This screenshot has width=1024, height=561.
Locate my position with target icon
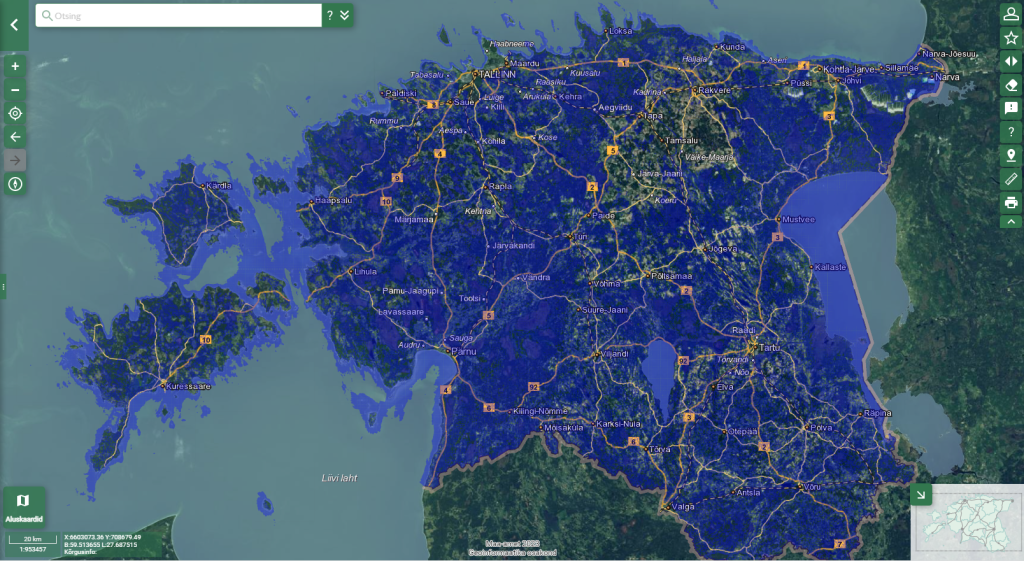(x=15, y=113)
